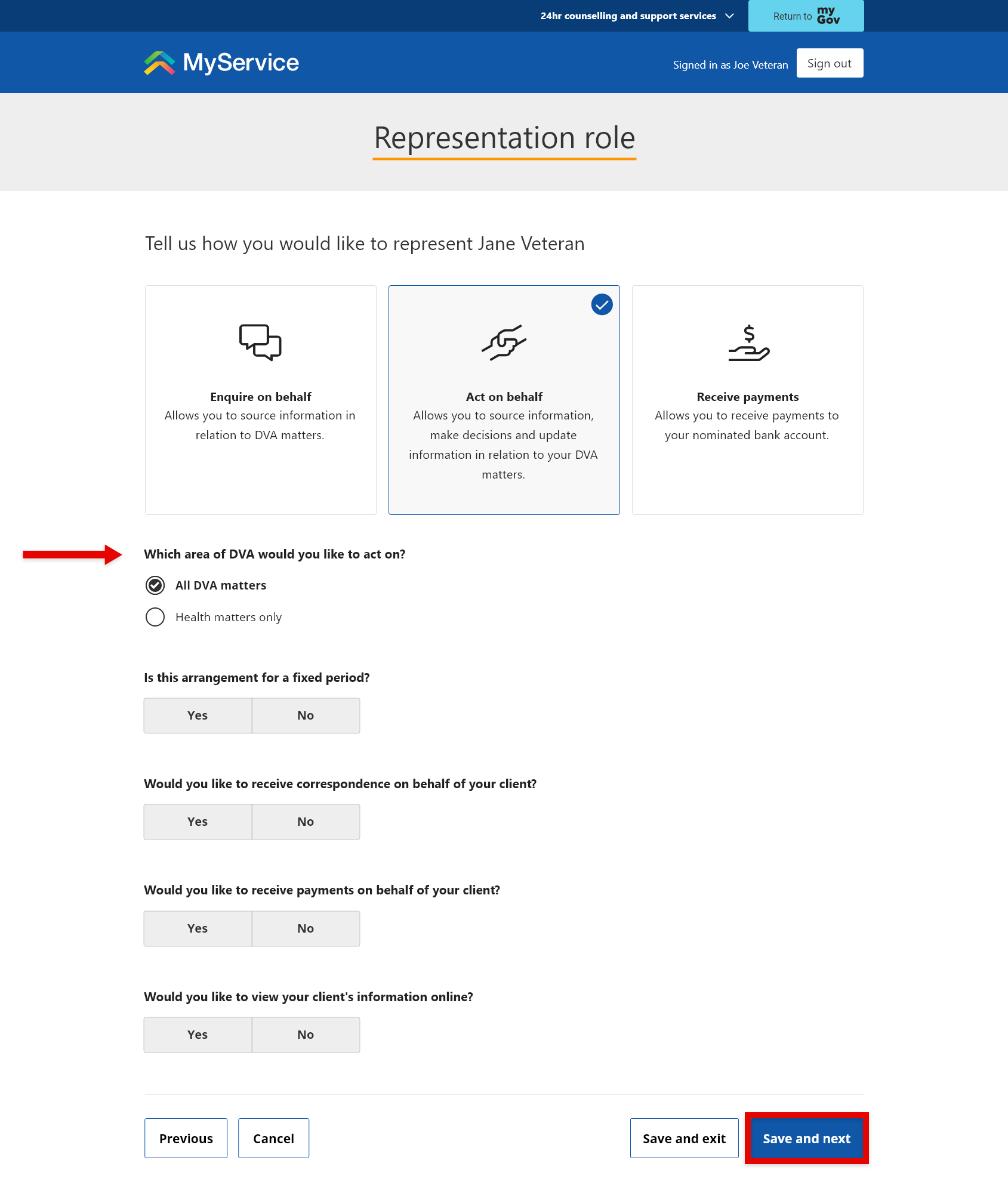Click the Previous button
Image resolution: width=1008 pixels, height=1185 pixels.
[186, 1138]
